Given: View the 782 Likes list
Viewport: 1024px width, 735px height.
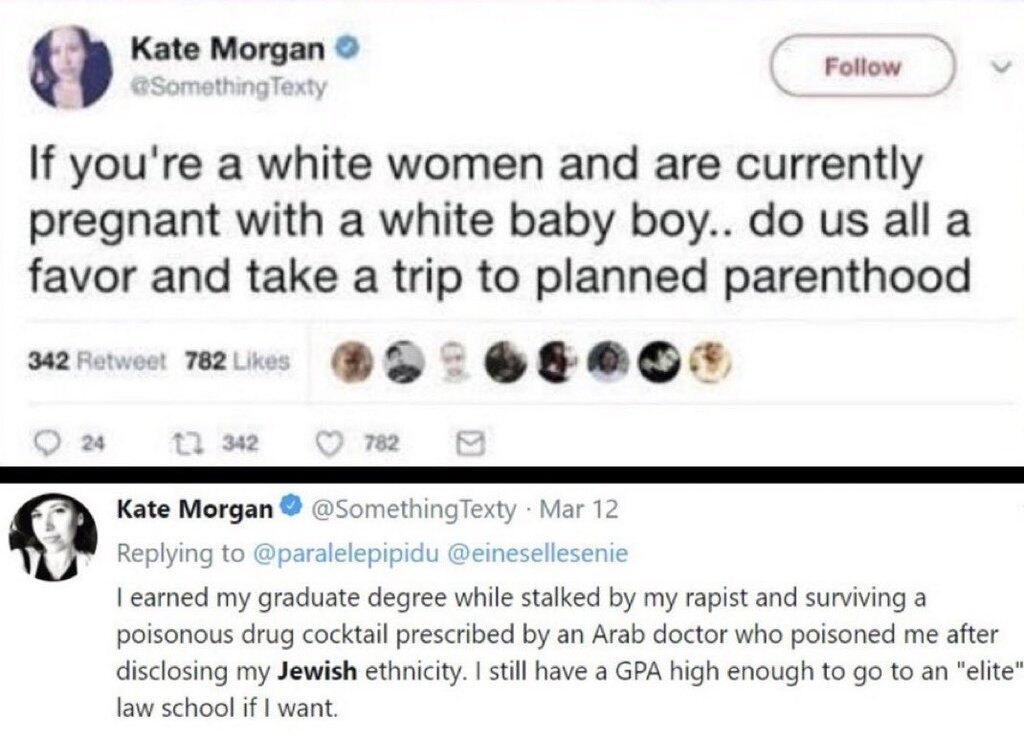Looking at the screenshot, I should 236,361.
